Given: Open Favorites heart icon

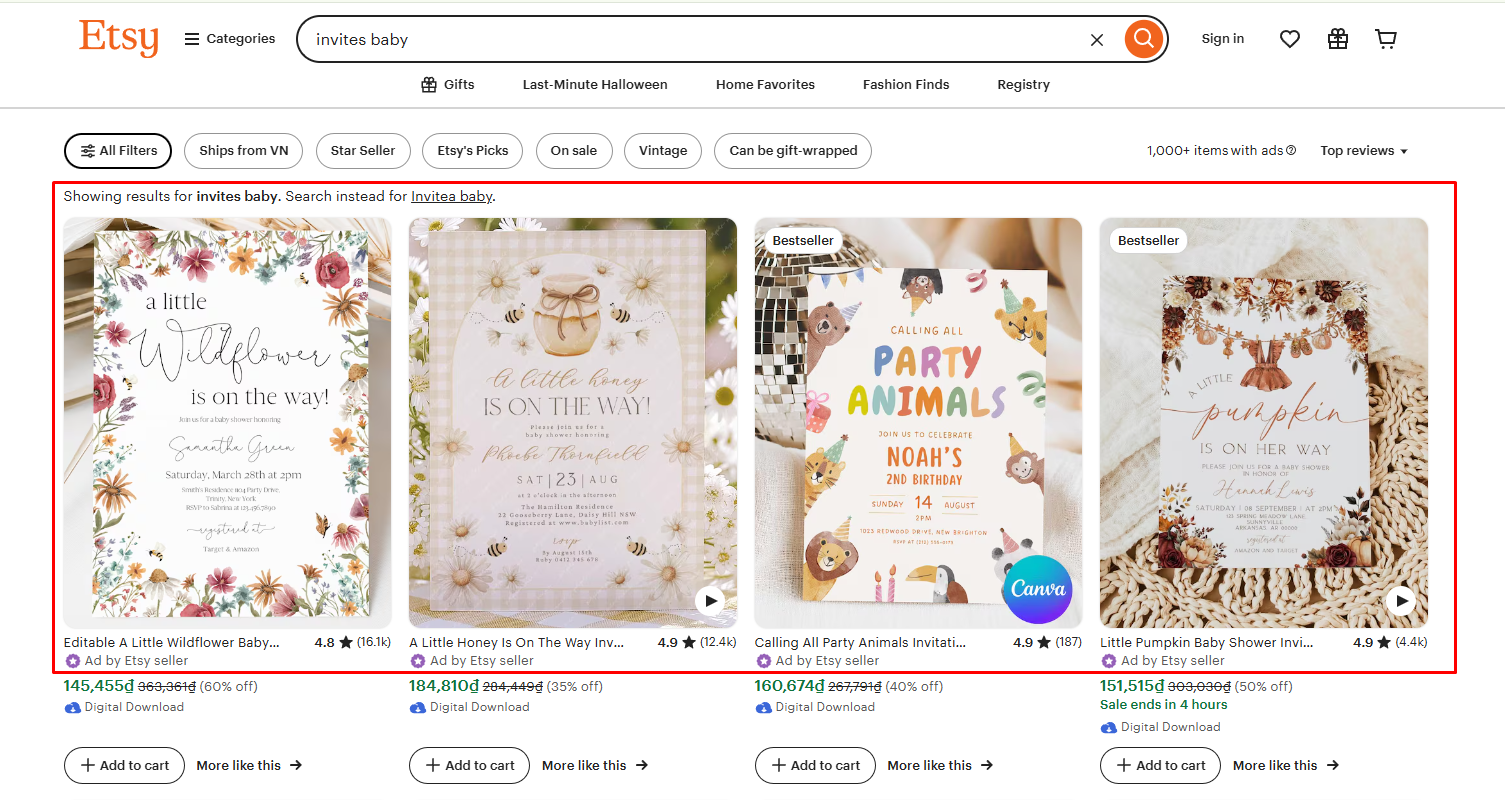Looking at the screenshot, I should click(x=1290, y=39).
